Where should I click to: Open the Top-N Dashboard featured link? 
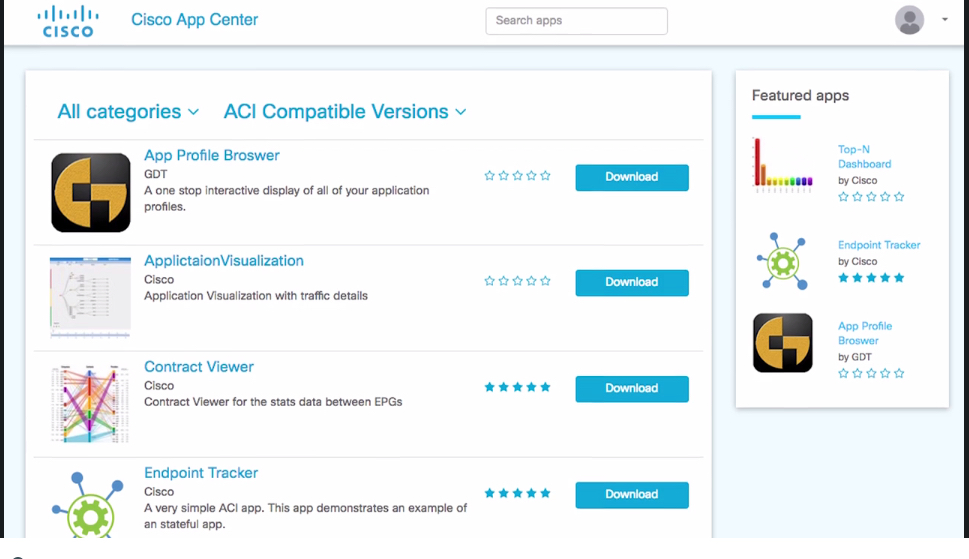(864, 157)
